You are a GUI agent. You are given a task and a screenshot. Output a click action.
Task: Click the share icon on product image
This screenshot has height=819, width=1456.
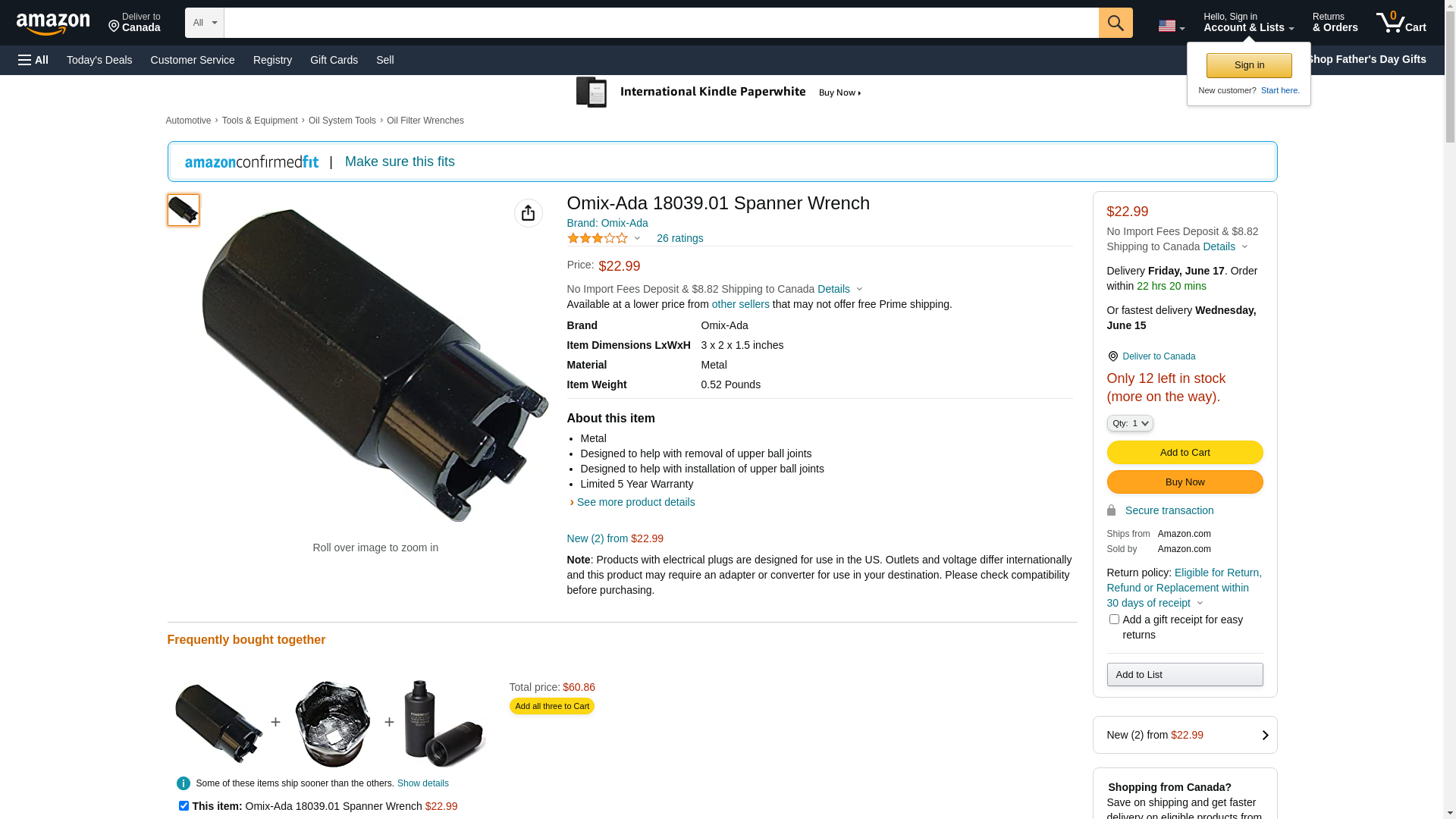tap(529, 213)
